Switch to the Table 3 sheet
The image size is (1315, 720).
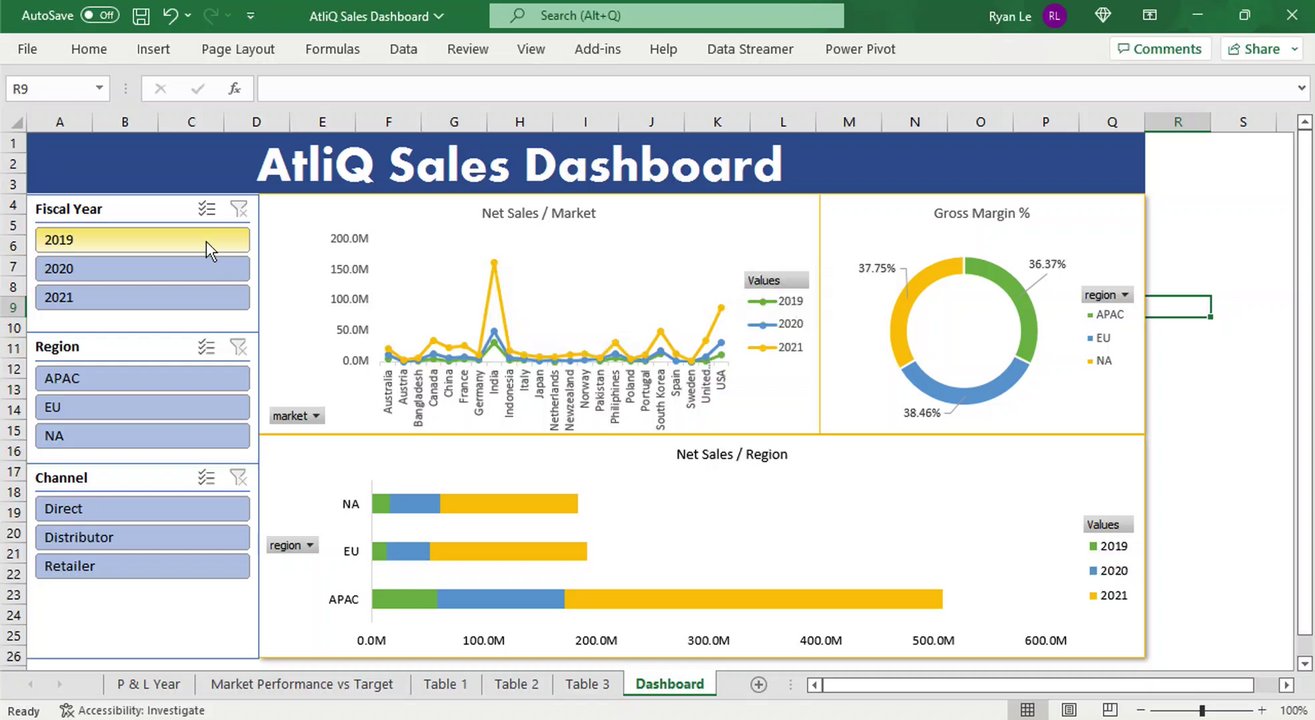[x=587, y=684]
